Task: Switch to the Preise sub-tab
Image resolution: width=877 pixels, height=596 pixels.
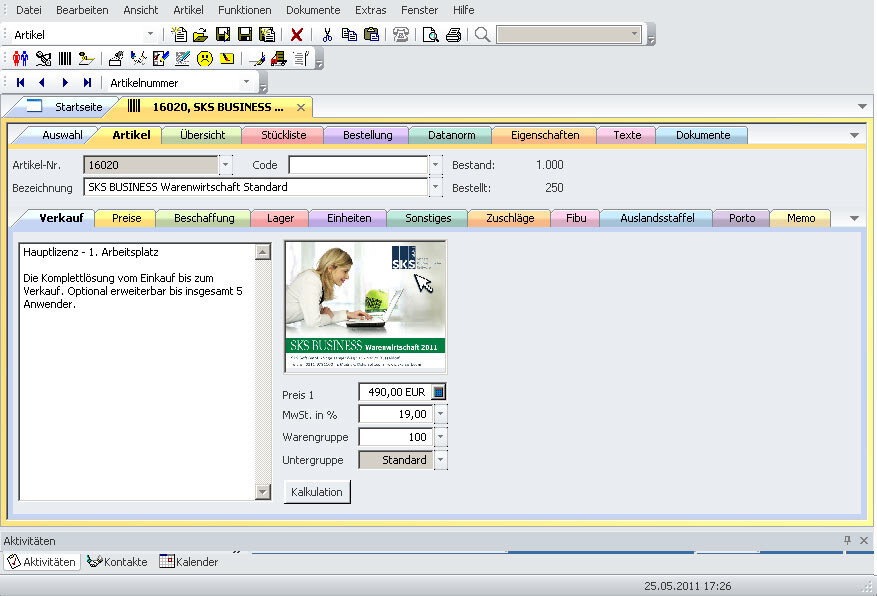Action: coord(126,218)
